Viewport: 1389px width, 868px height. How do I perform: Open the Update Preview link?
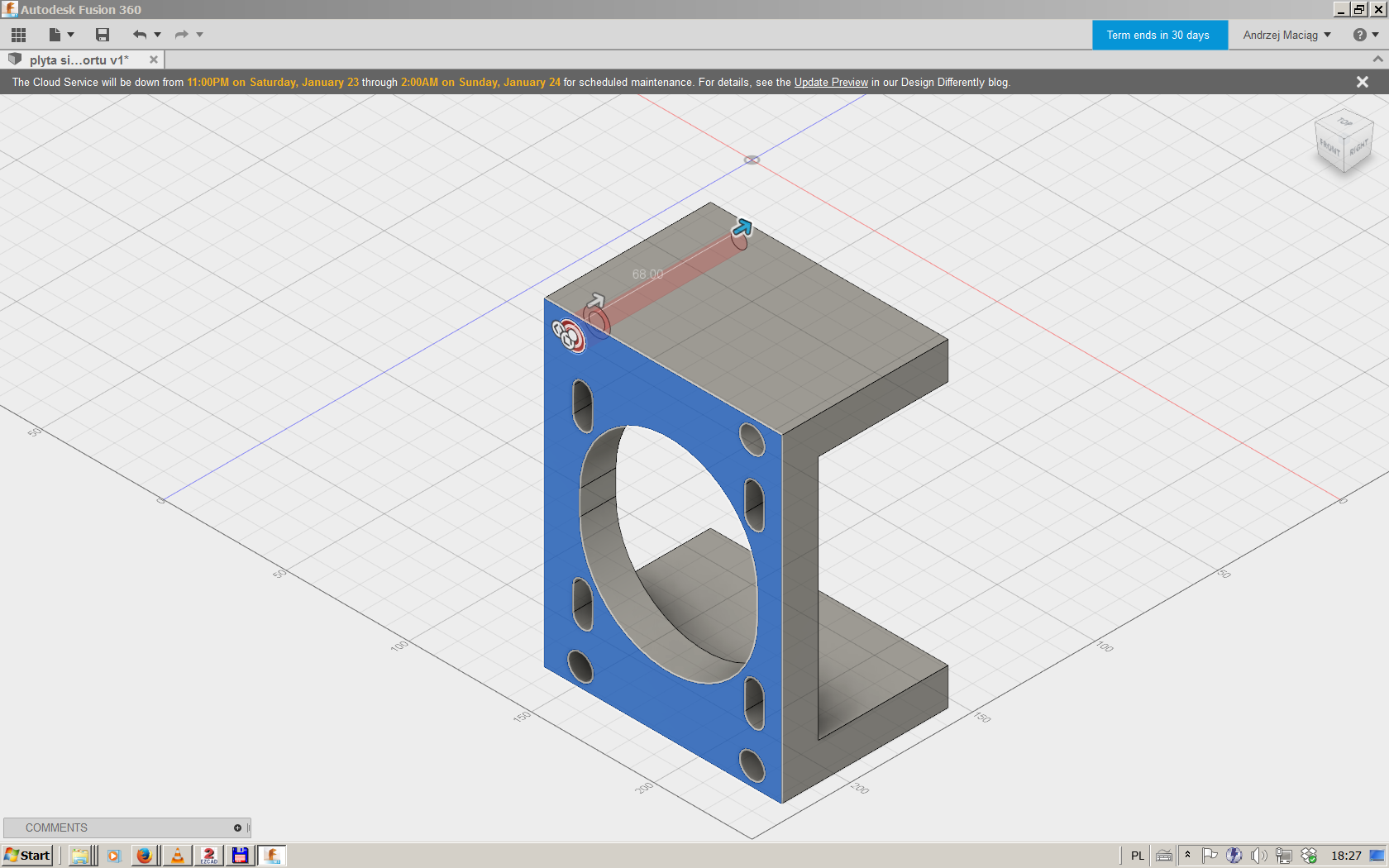pos(831,82)
